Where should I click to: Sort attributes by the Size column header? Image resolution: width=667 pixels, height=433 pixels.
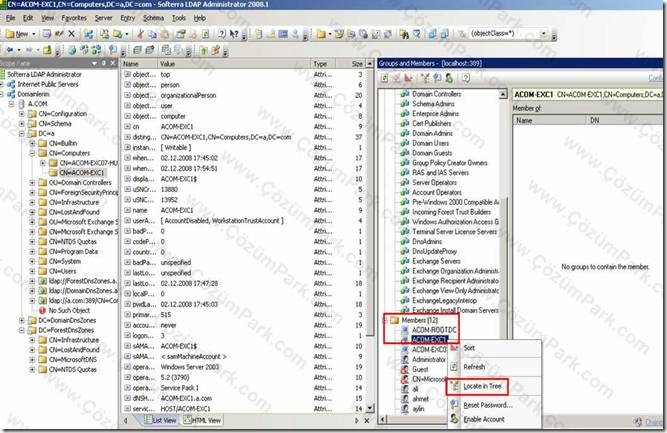[351, 64]
